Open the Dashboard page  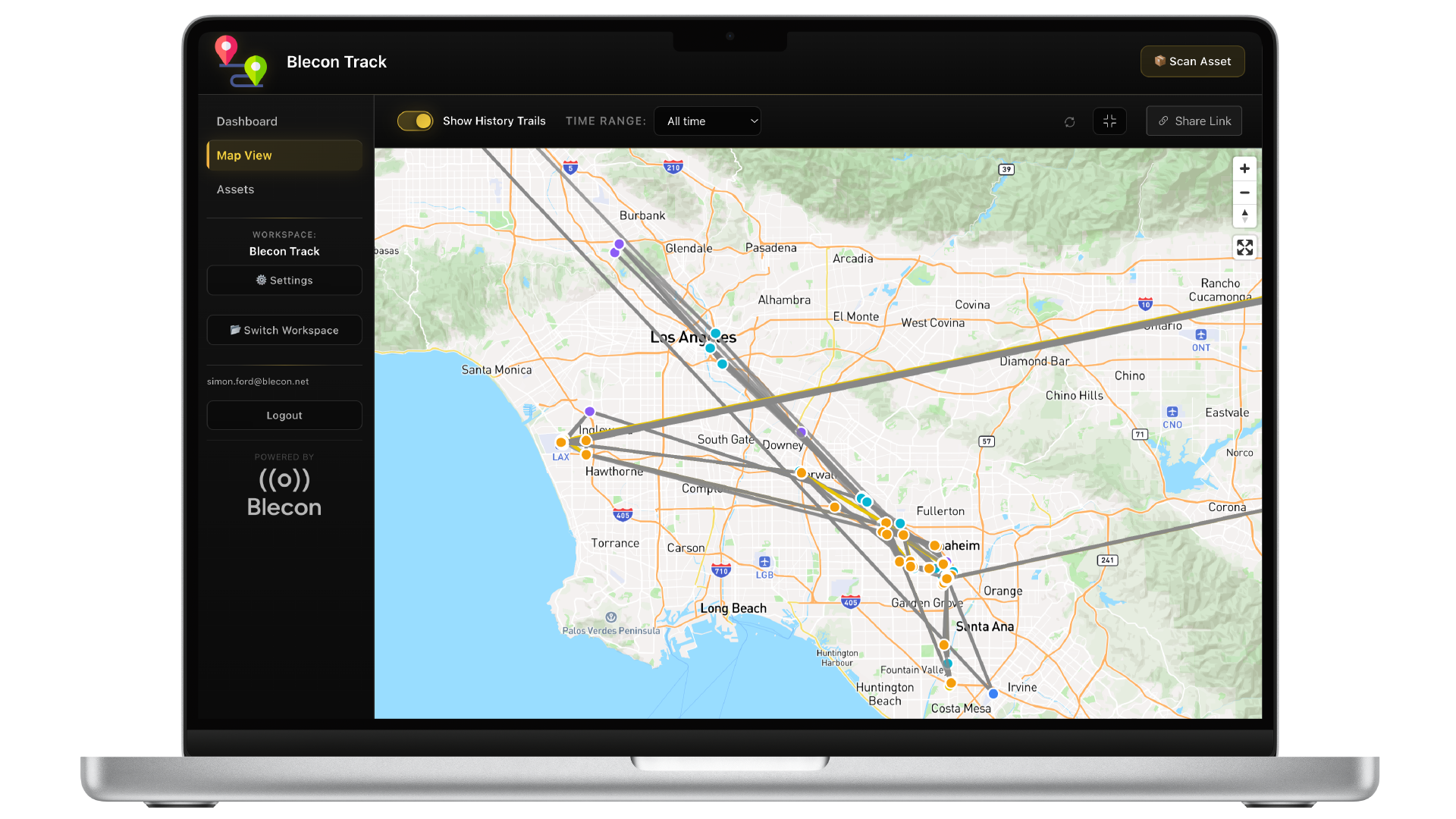[247, 121]
